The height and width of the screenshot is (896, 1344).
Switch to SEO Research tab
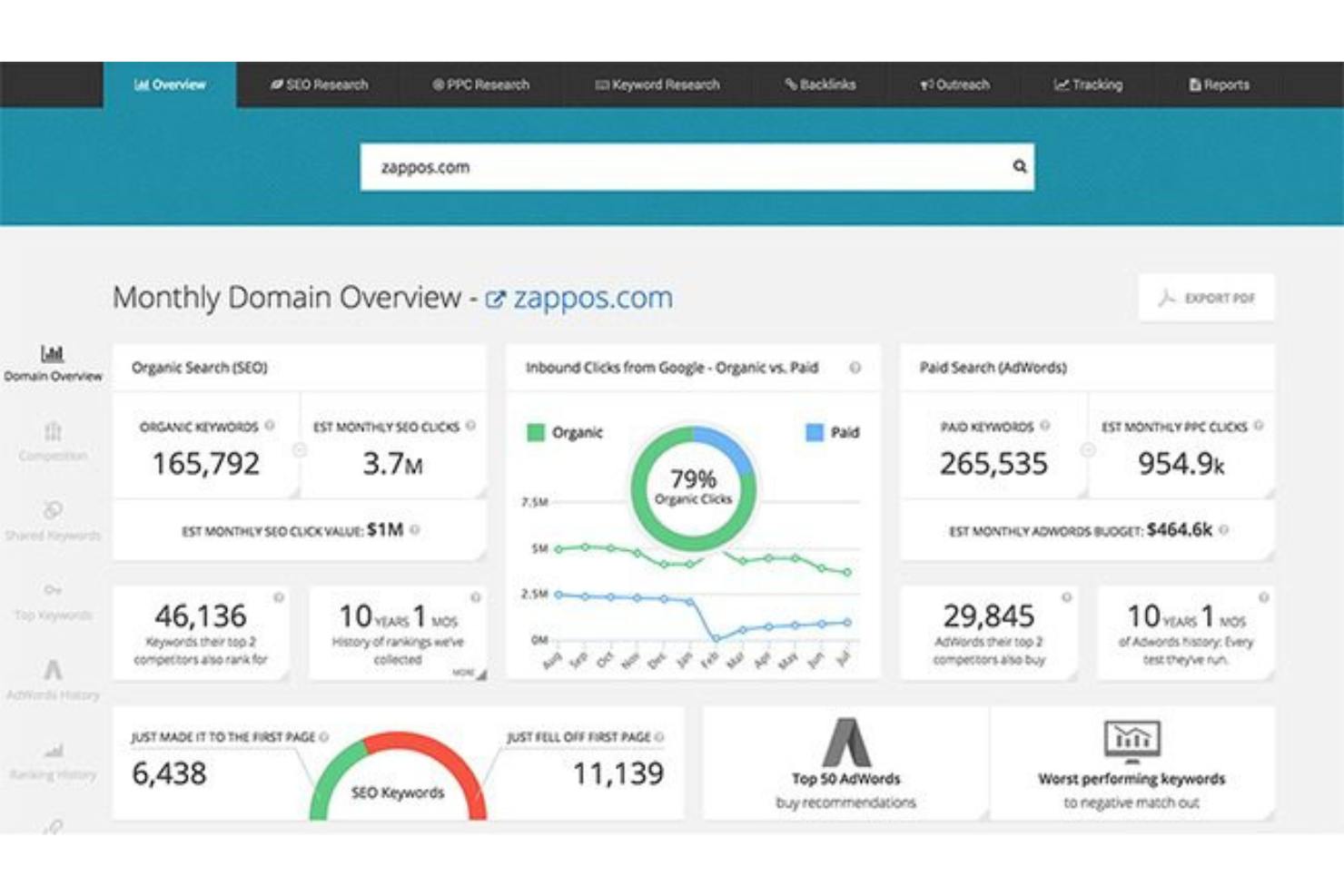pos(319,84)
